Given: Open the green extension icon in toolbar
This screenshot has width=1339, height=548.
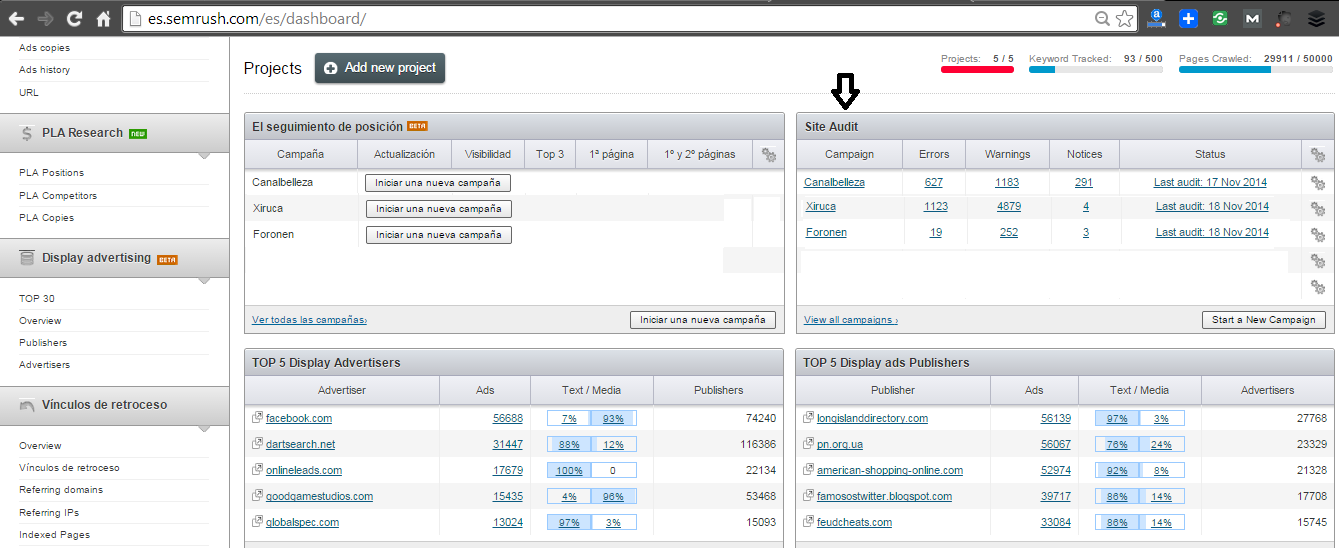Looking at the screenshot, I should click(1220, 18).
